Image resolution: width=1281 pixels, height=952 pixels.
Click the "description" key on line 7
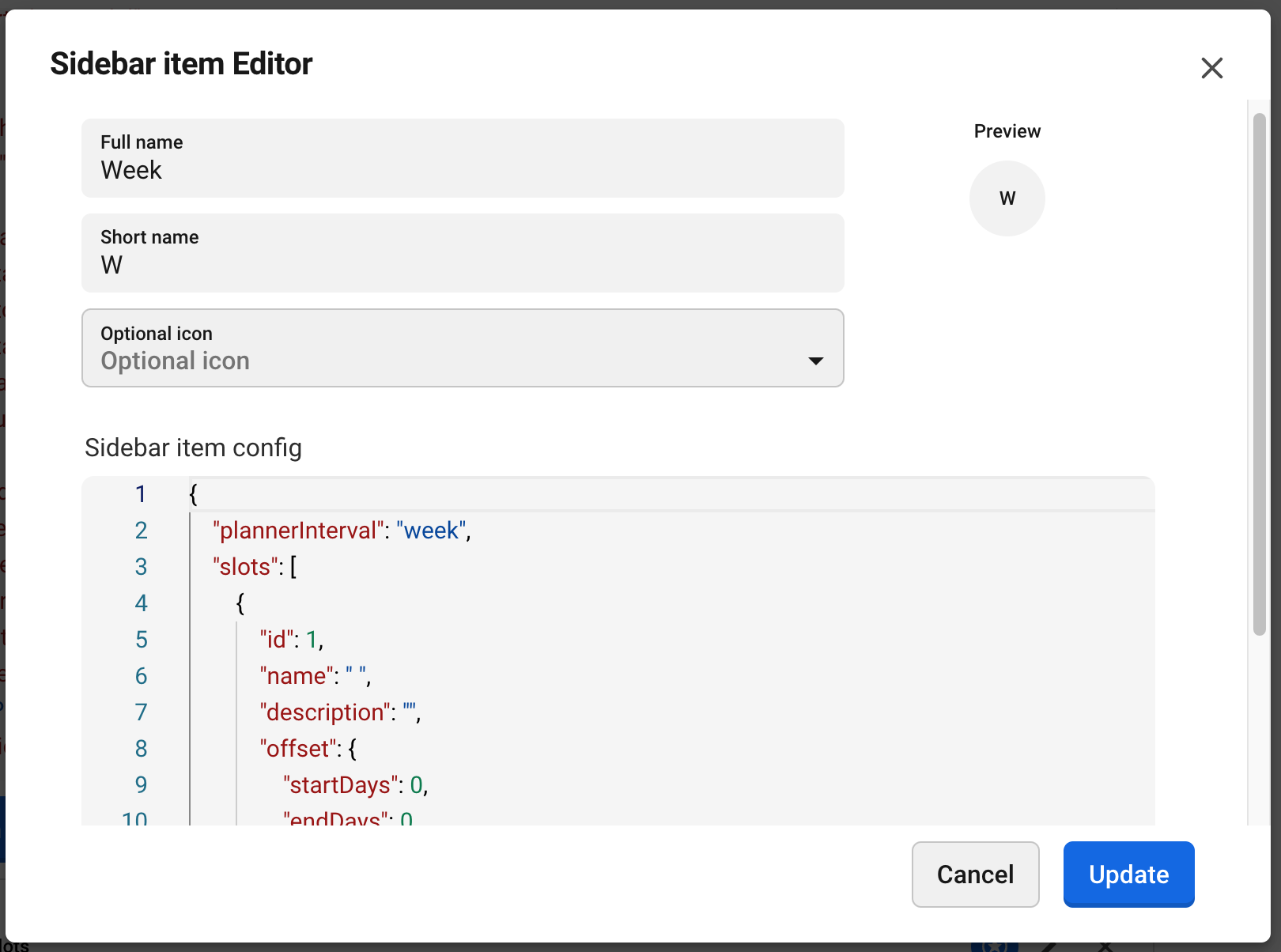325,712
